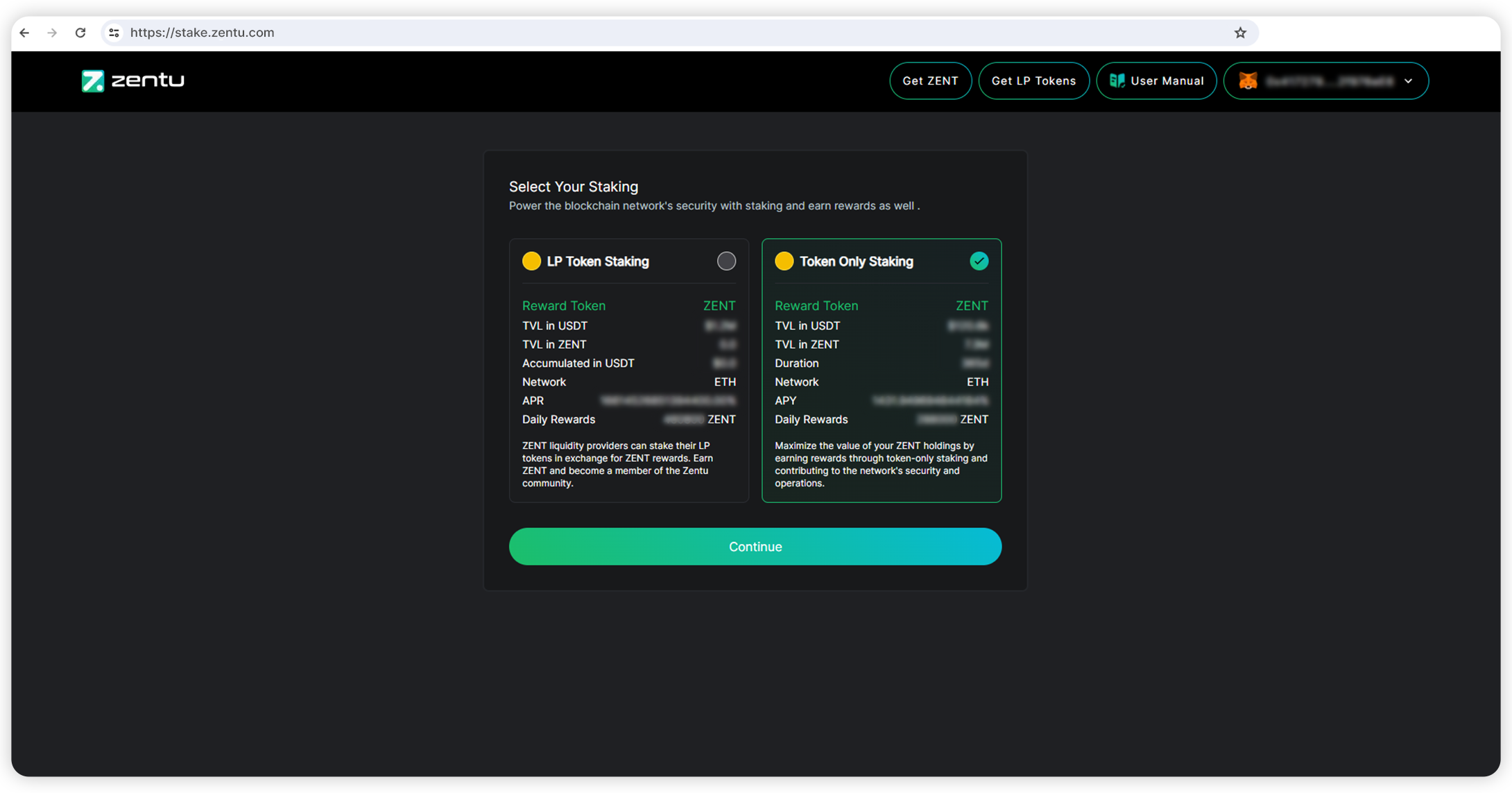Image resolution: width=1512 pixels, height=793 pixels.
Task: Click the User Manual book icon
Action: (x=1117, y=81)
